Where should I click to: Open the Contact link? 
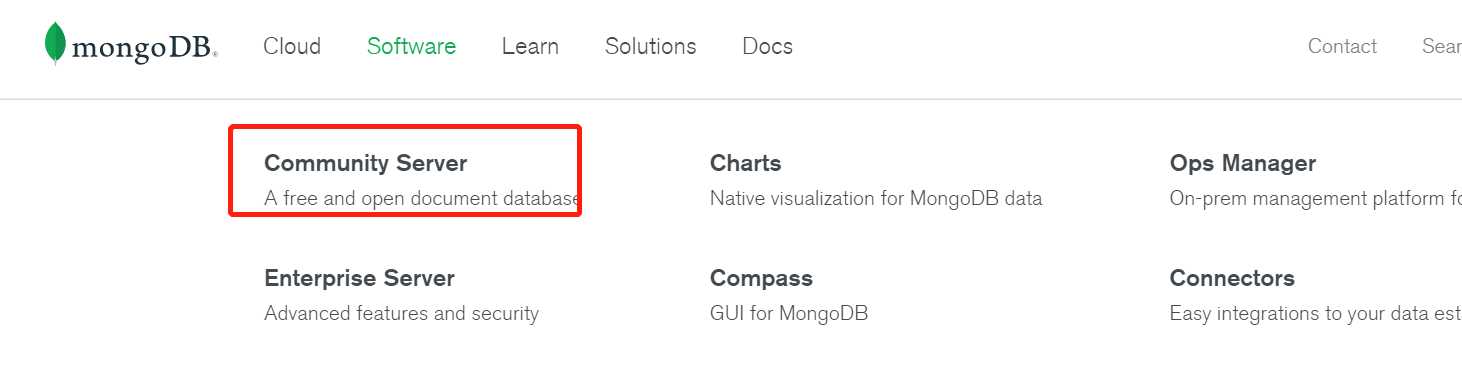[x=1342, y=46]
